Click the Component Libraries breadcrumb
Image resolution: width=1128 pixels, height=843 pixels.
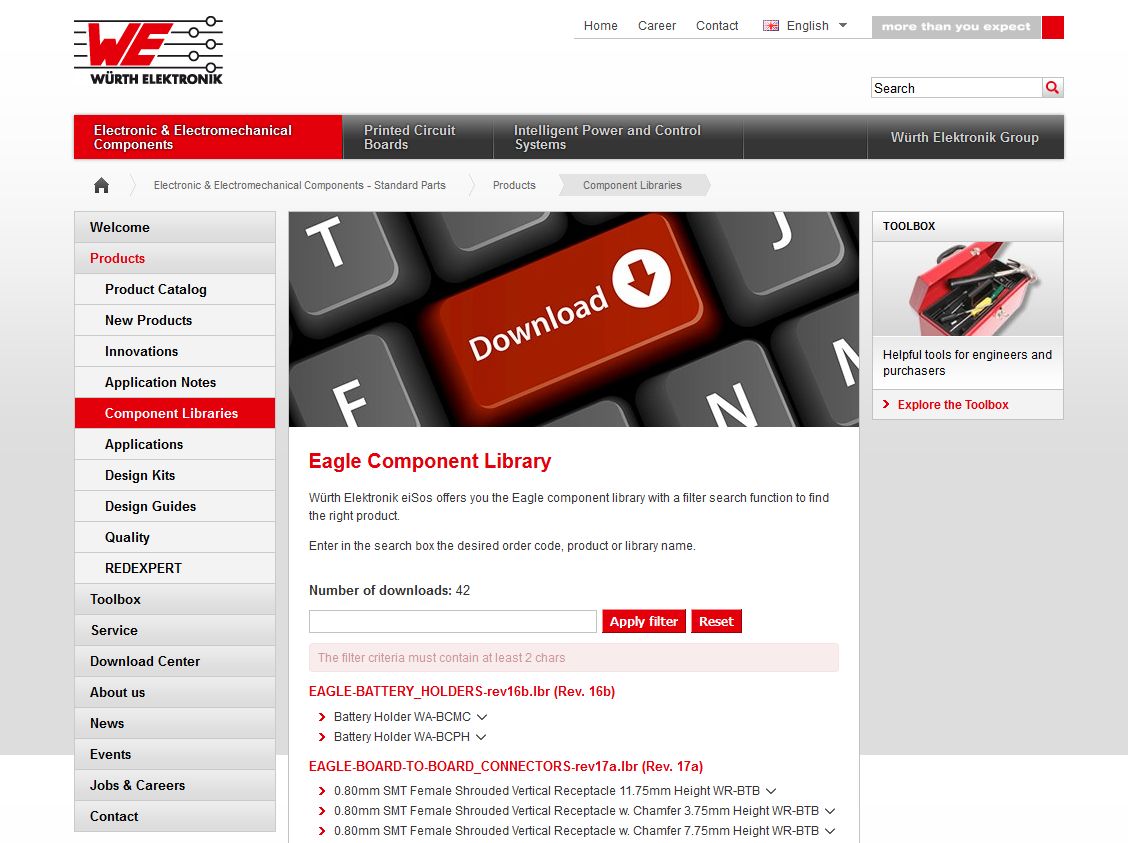point(632,186)
